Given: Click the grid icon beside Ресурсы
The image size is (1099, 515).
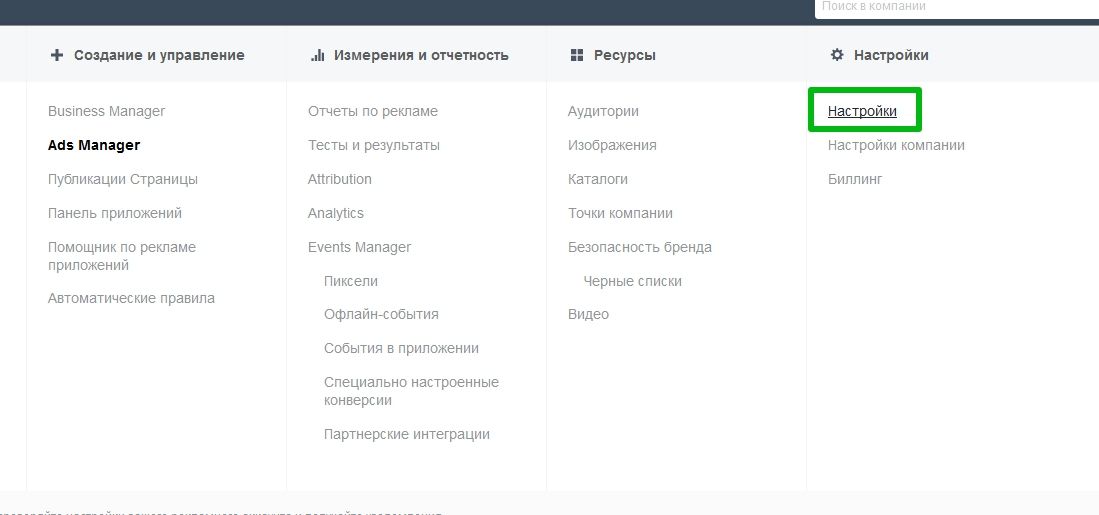Looking at the screenshot, I should click(577, 55).
